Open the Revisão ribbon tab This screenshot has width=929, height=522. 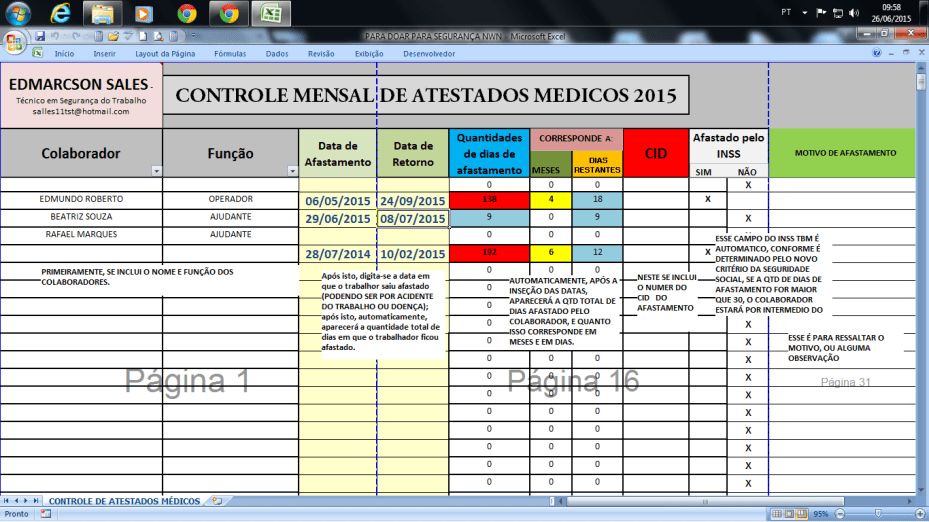321,53
